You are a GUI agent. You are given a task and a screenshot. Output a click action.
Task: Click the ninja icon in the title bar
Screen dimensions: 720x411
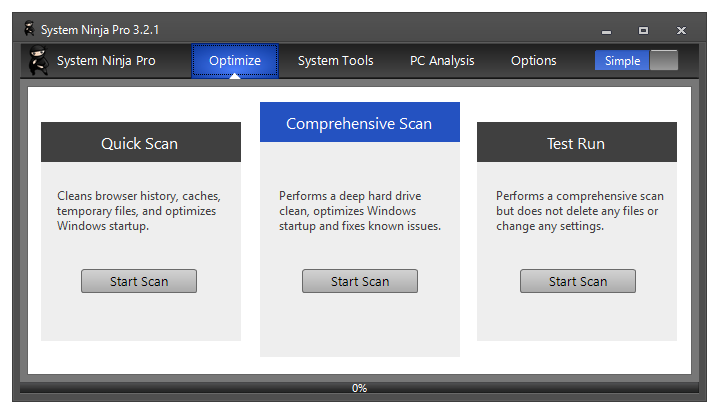(29, 28)
